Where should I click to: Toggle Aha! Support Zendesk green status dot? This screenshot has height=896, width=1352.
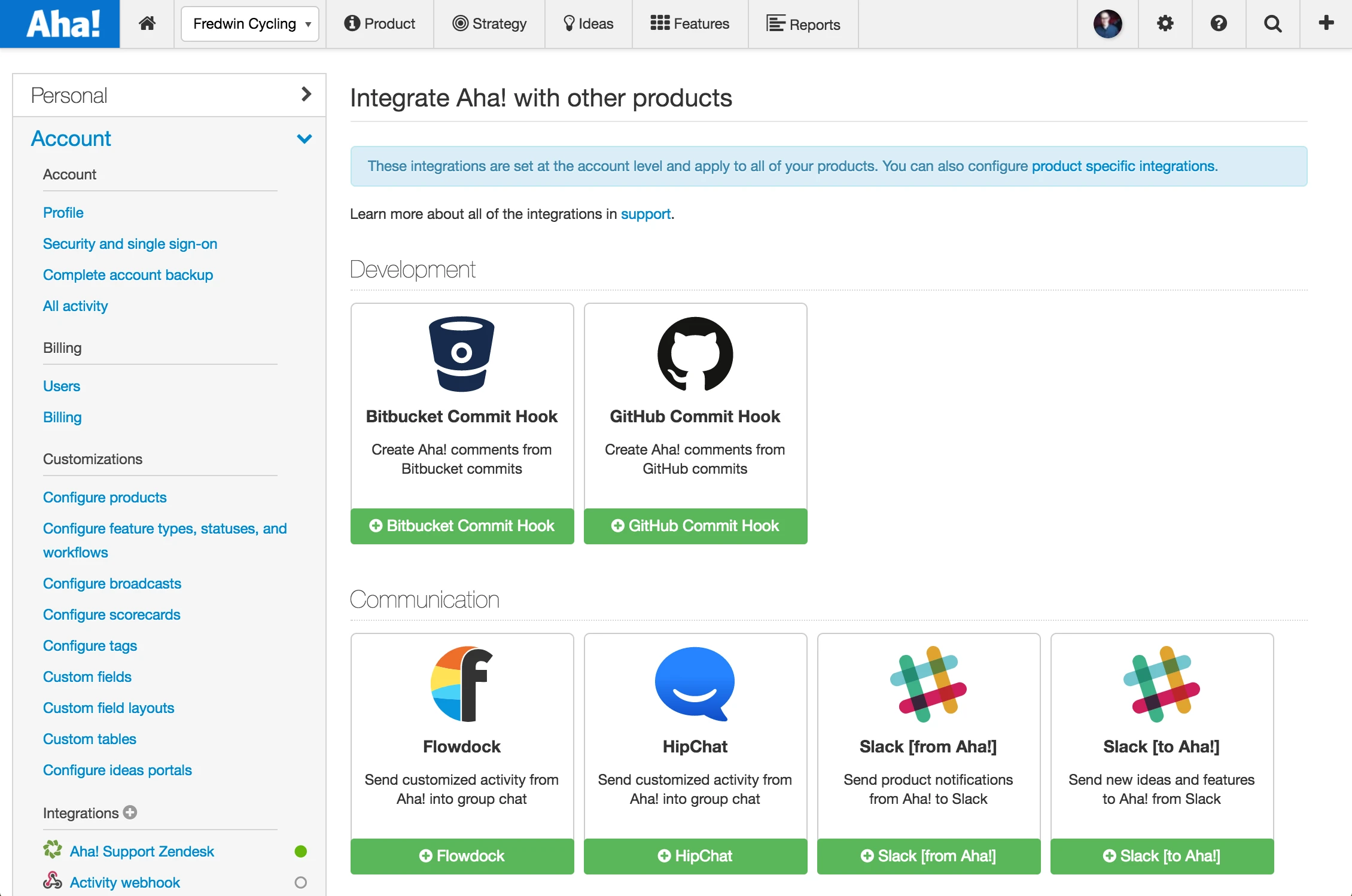click(301, 851)
